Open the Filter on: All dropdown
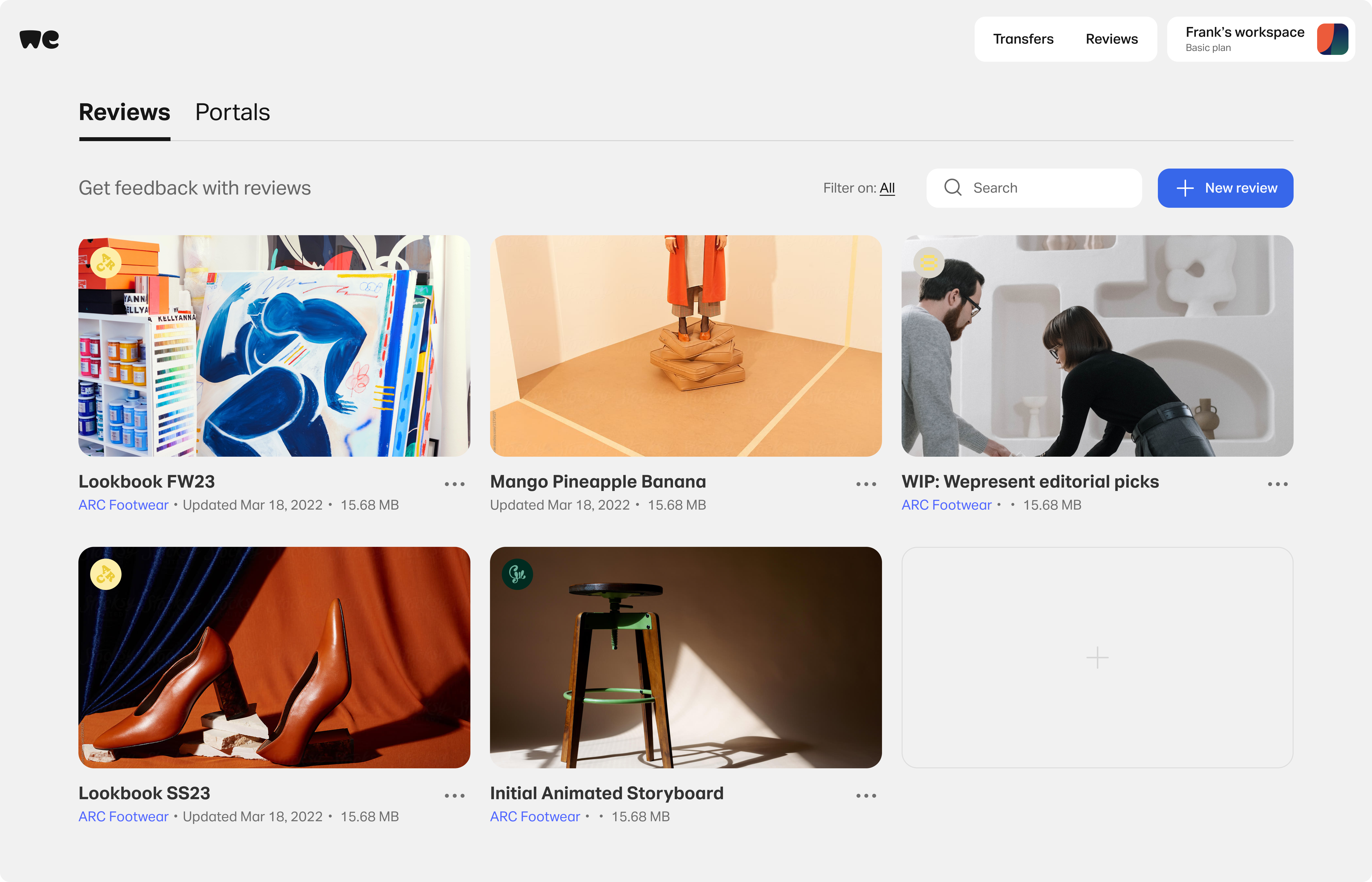The image size is (1372, 882). pyautogui.click(x=858, y=188)
